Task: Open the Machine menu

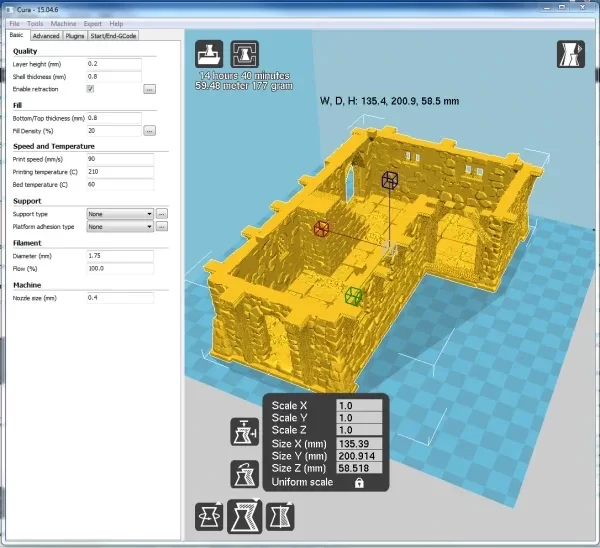Action: 64,24
